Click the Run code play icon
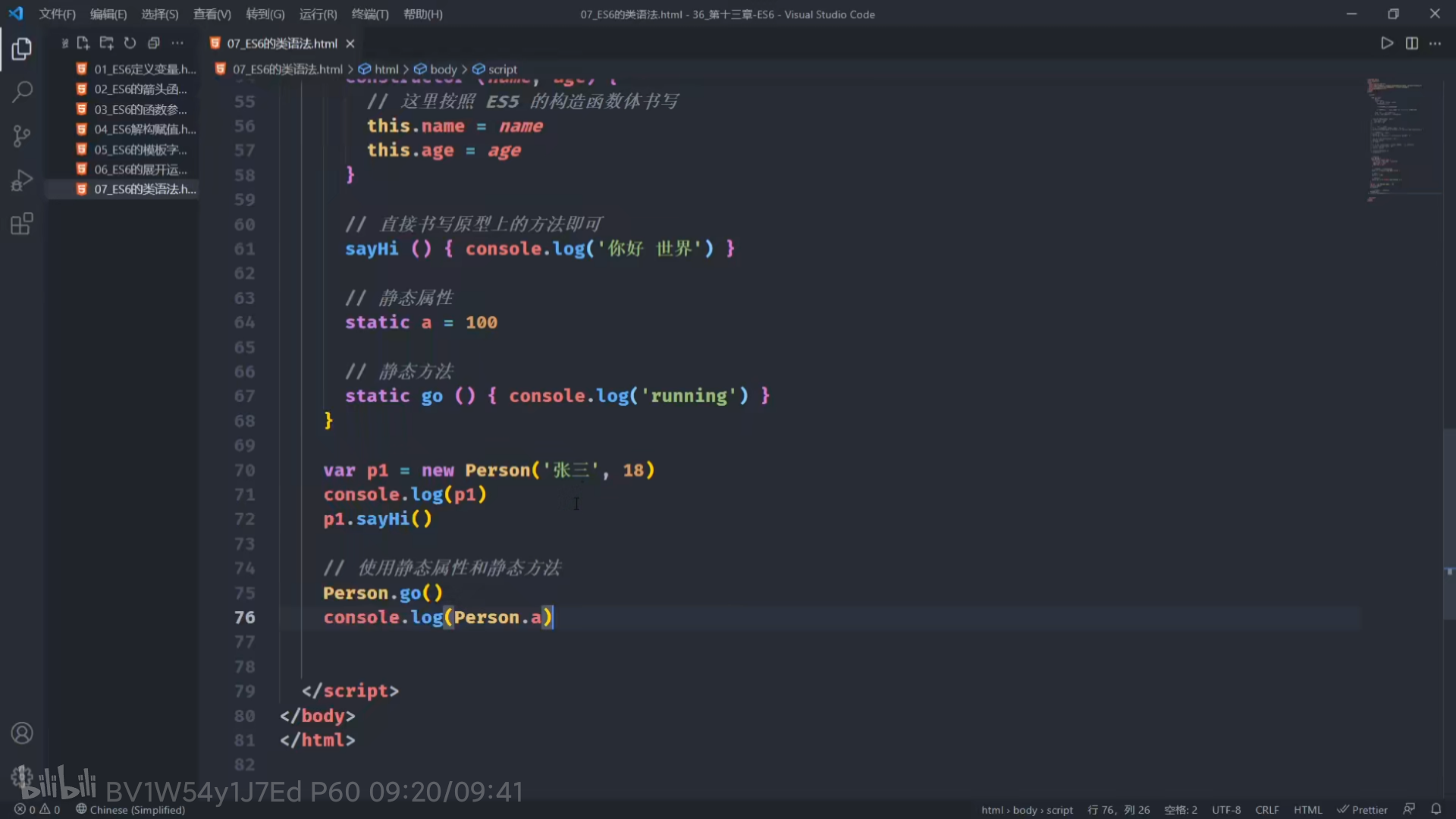The height and width of the screenshot is (819, 1456). pos(1386,43)
